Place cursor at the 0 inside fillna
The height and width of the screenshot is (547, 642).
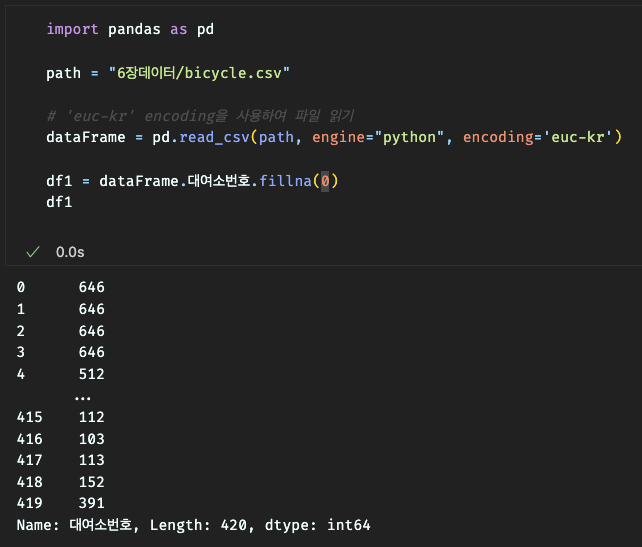[x=325, y=181]
